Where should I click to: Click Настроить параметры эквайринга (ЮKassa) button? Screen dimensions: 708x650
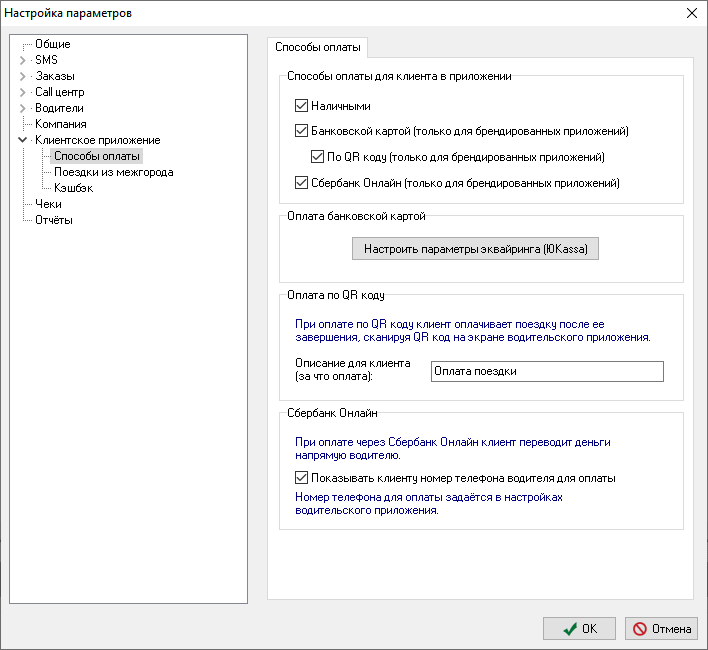pyautogui.click(x=475, y=248)
